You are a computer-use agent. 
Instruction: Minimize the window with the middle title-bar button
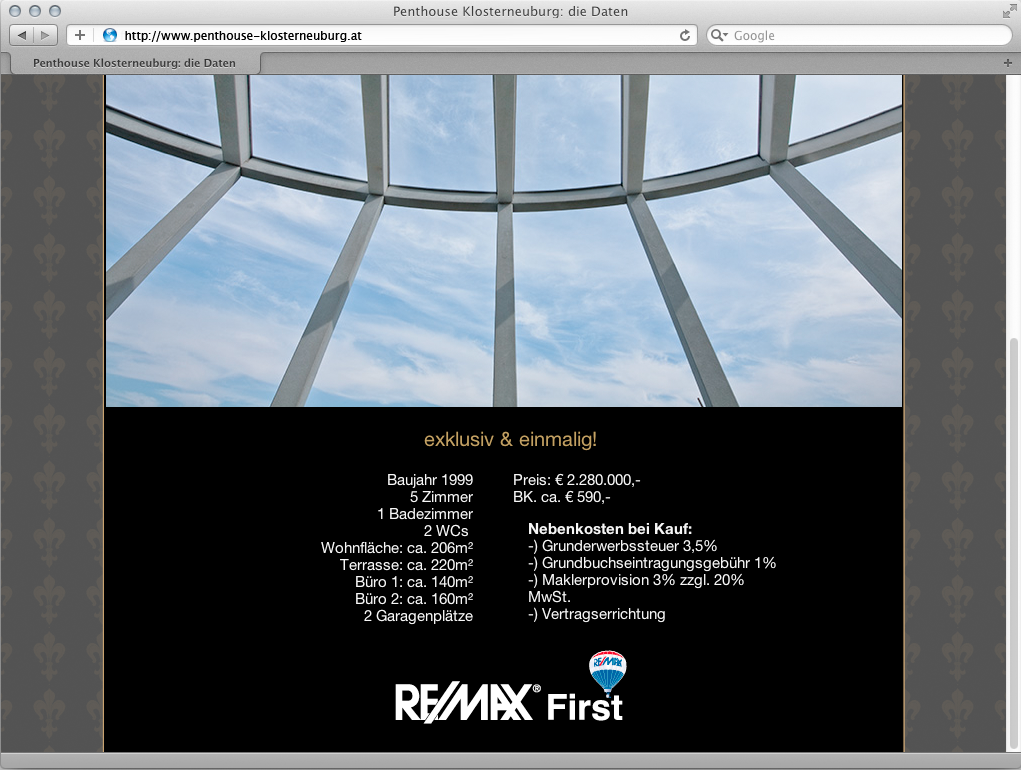pos(35,11)
